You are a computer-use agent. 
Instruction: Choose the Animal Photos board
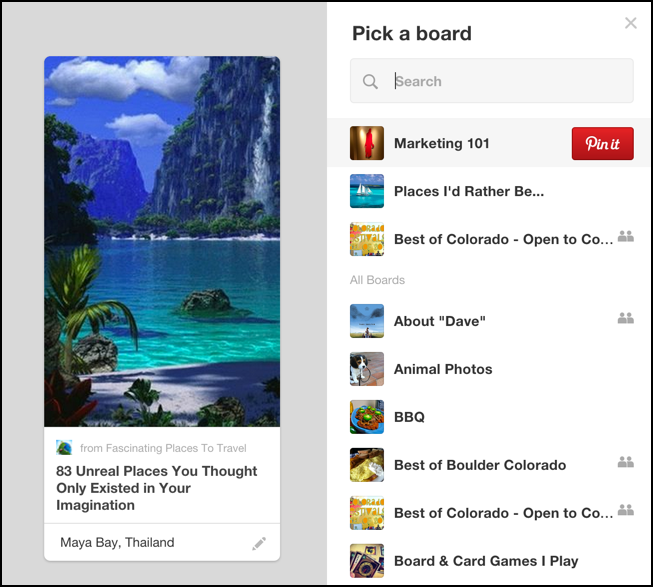coord(488,369)
